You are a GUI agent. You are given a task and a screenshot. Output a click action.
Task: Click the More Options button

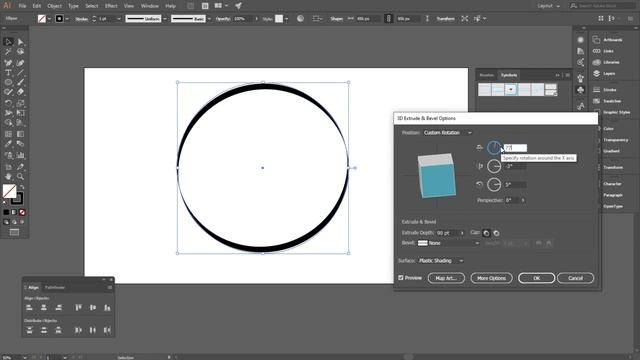[491, 278]
